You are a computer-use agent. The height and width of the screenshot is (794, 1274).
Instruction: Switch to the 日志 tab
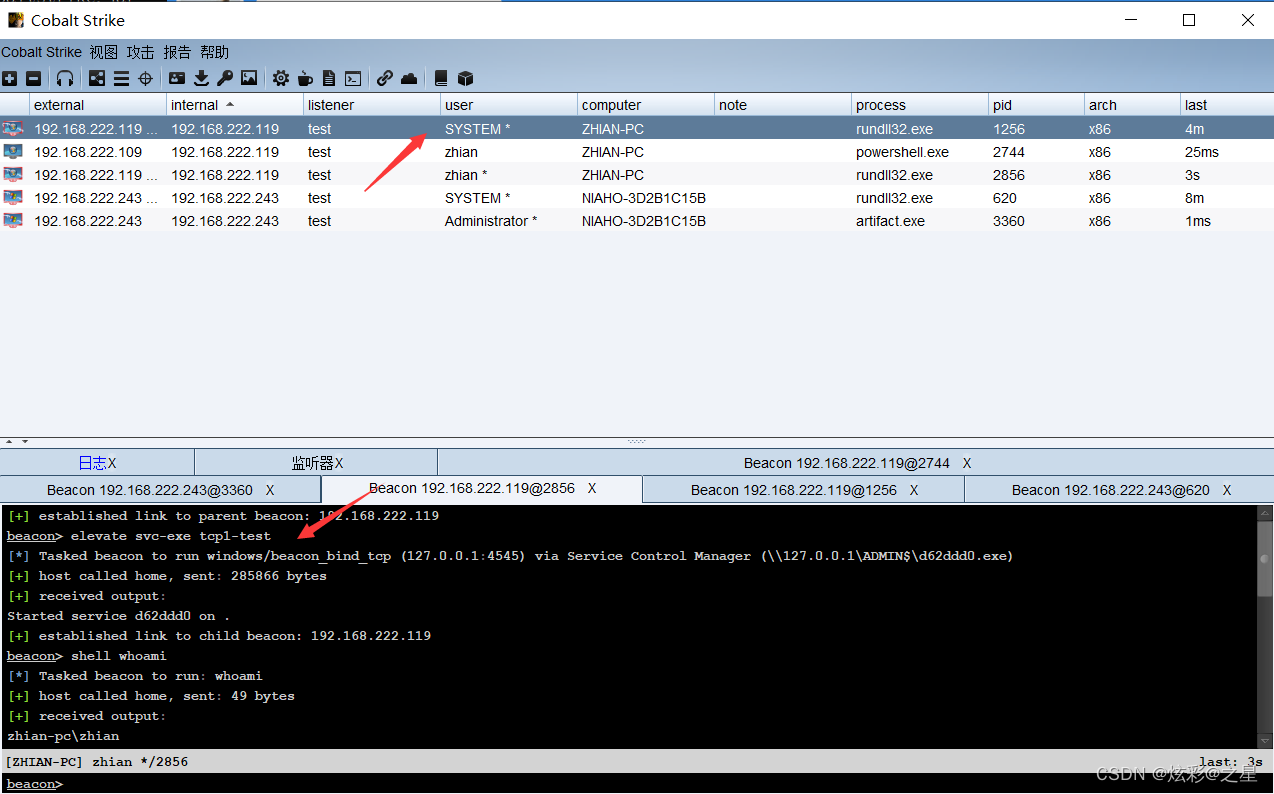click(97, 463)
